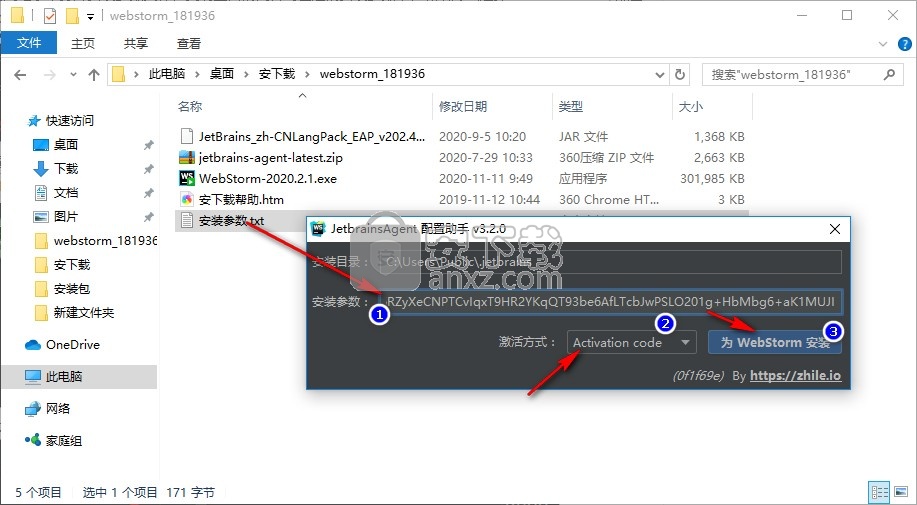The width and height of the screenshot is (917, 505).
Task: Open Explorer help question mark icon
Action: (905, 44)
